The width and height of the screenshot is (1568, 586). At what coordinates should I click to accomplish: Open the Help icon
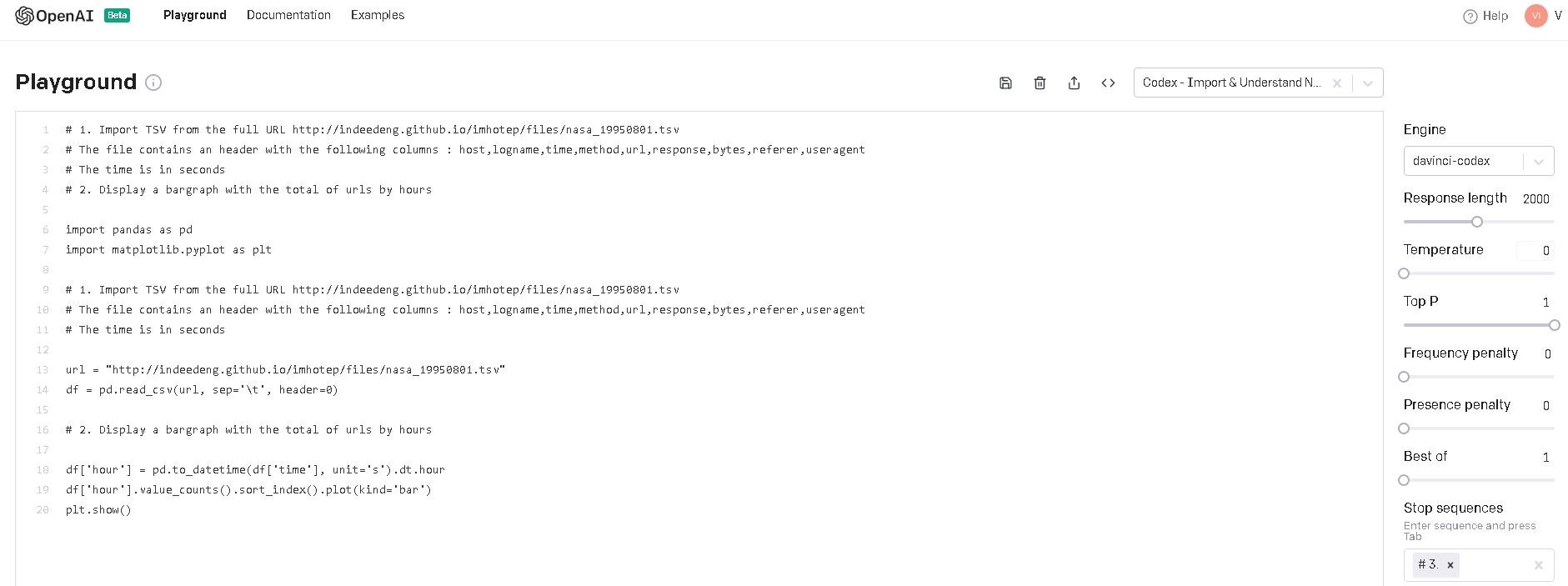point(1470,17)
